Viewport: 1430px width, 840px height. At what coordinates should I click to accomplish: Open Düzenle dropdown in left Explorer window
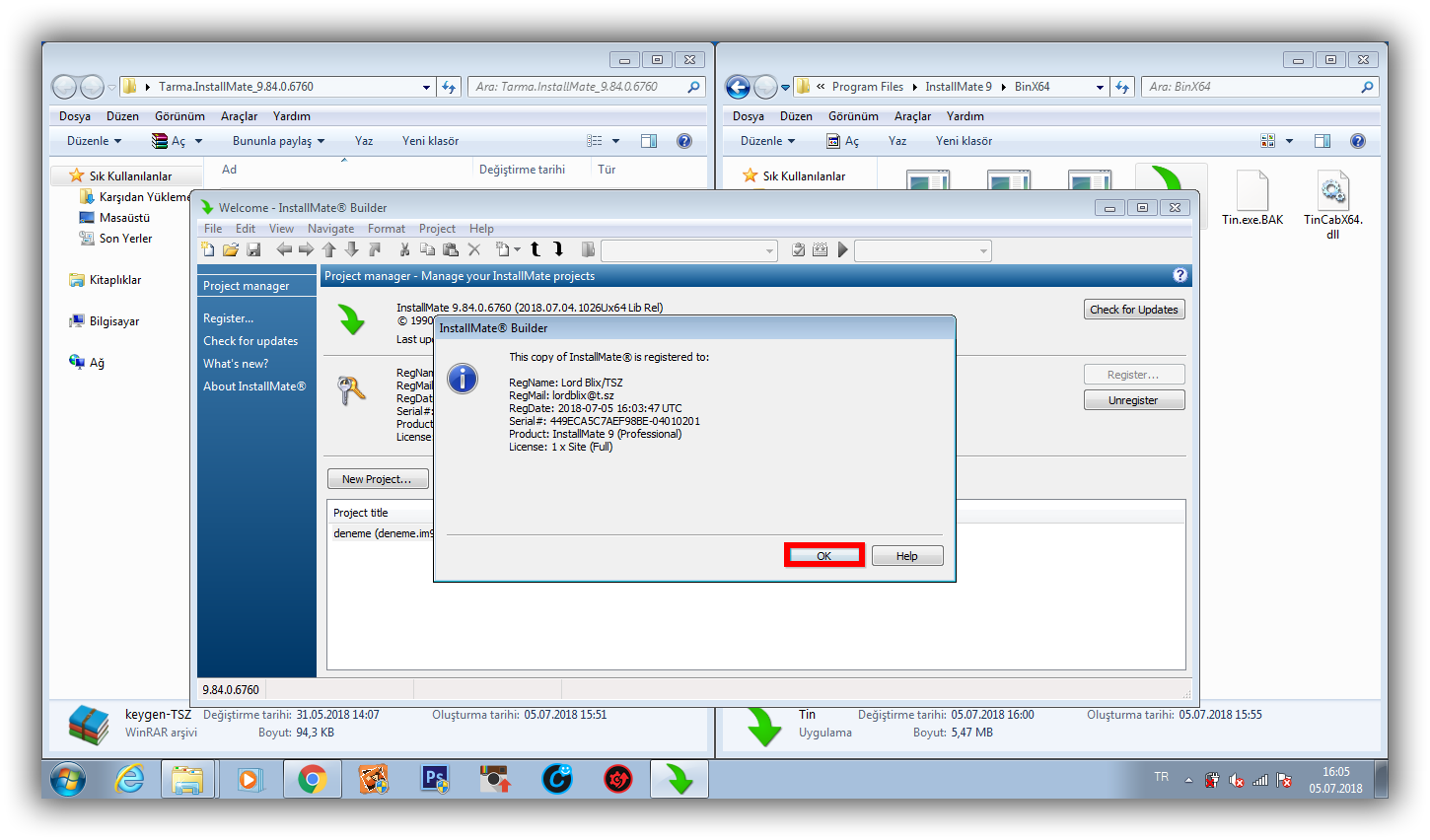pos(94,141)
